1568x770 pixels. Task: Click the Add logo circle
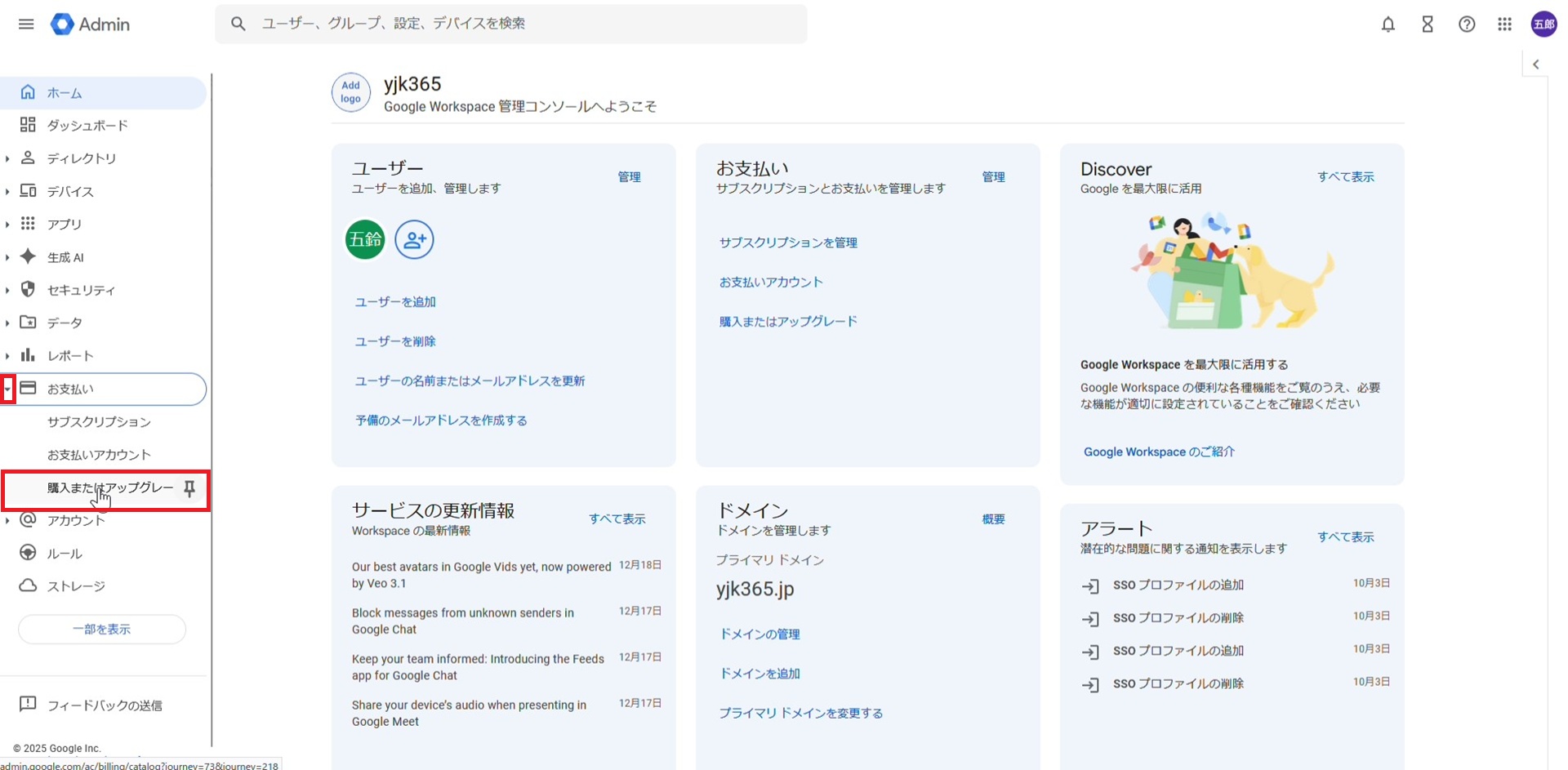click(x=350, y=92)
